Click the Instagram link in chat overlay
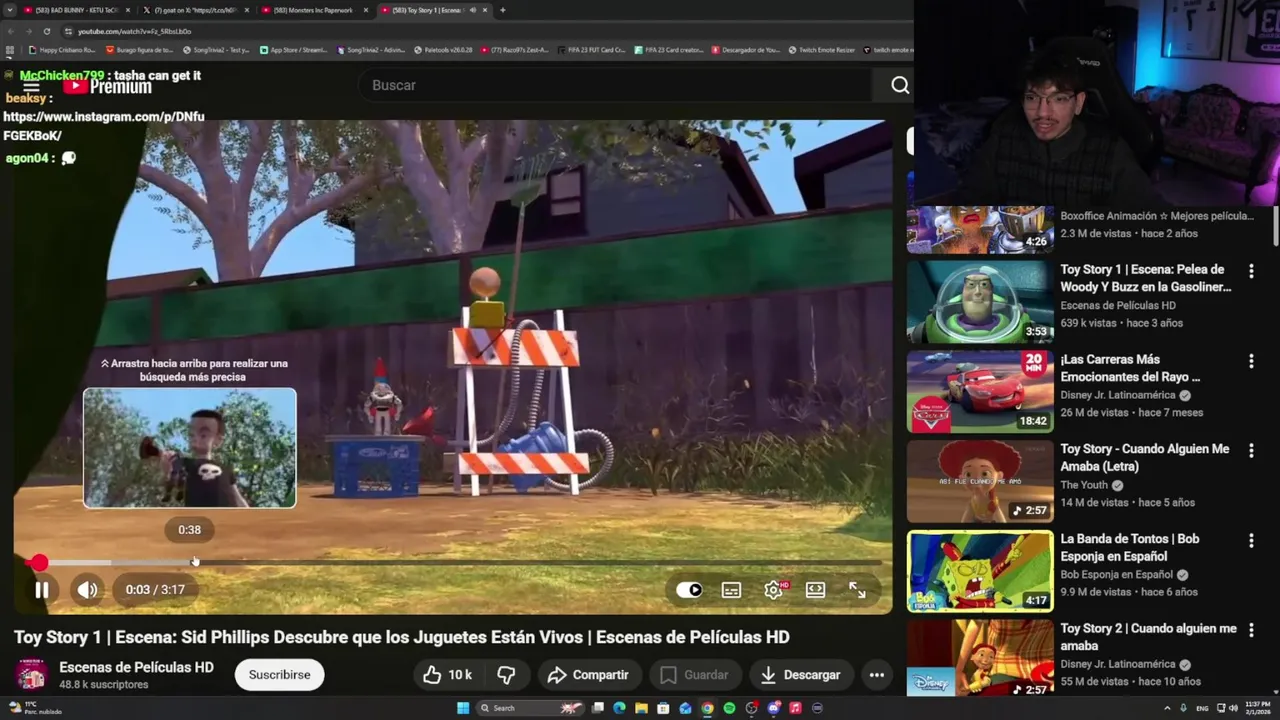 (103, 126)
